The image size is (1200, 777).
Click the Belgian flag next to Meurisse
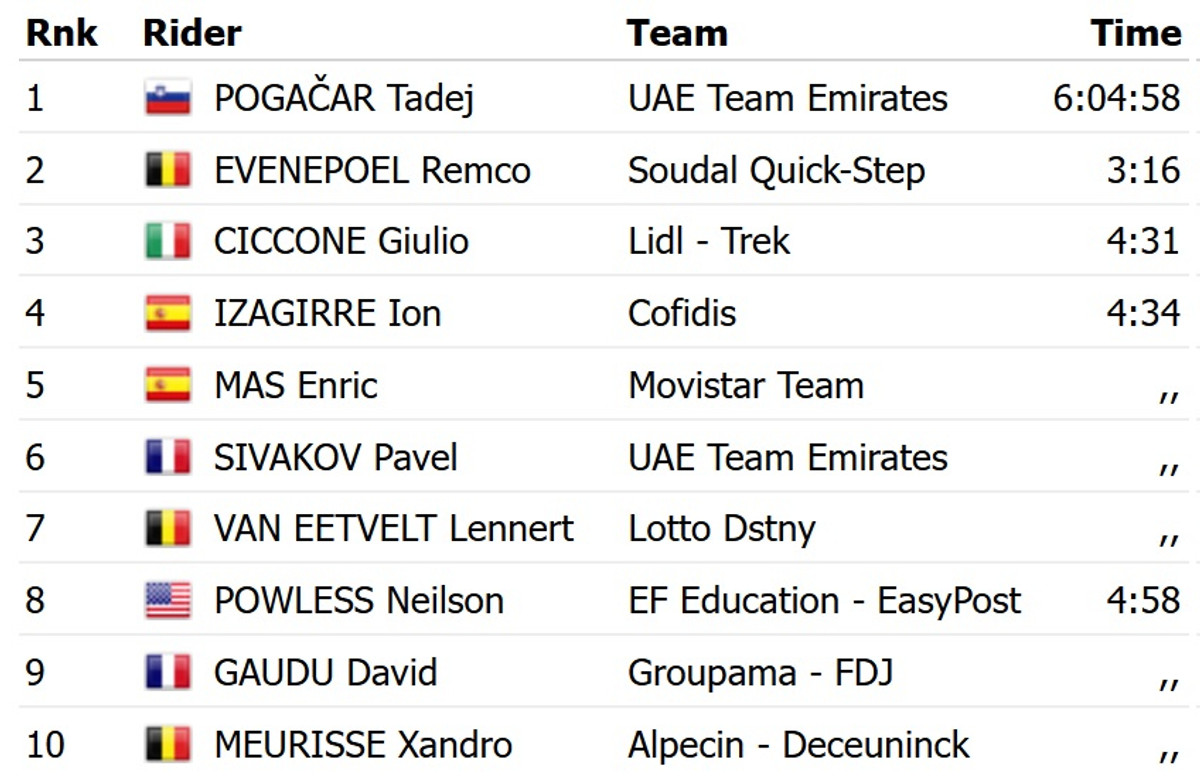pyautogui.click(x=167, y=745)
